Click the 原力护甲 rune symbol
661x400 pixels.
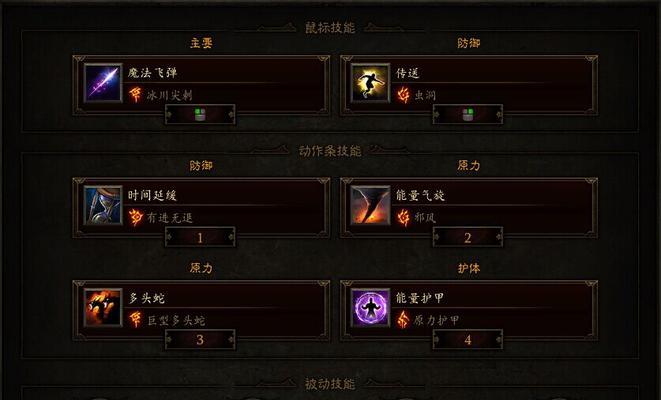pos(403,319)
